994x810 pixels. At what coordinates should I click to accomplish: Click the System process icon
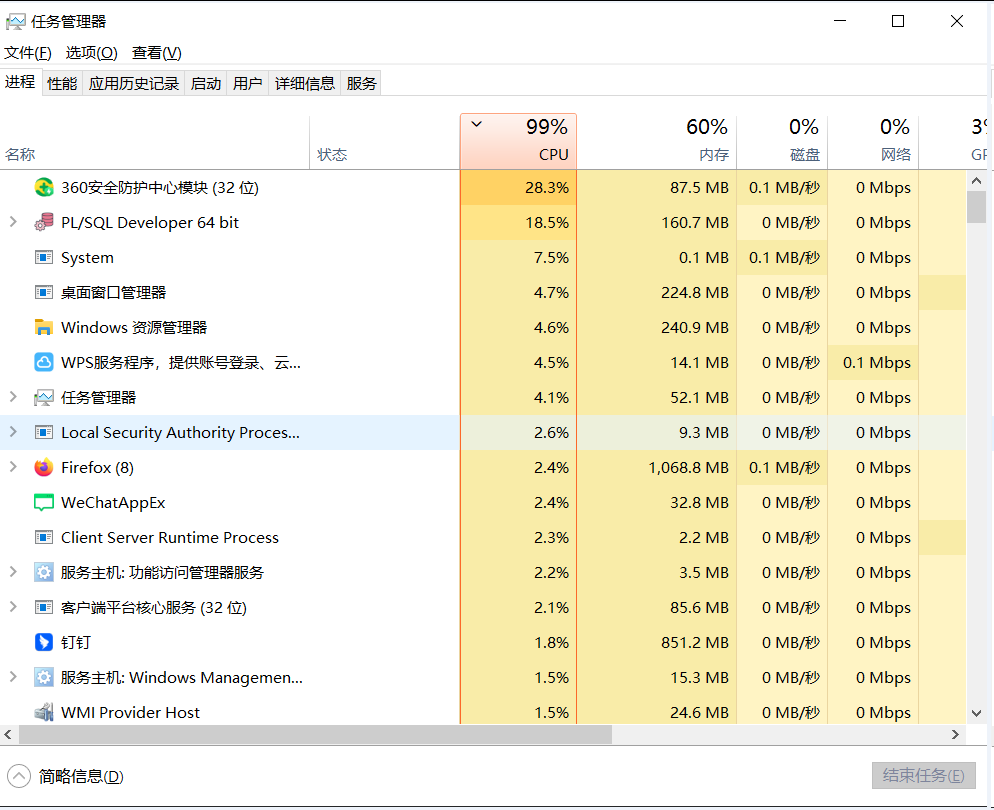[x=44, y=257]
